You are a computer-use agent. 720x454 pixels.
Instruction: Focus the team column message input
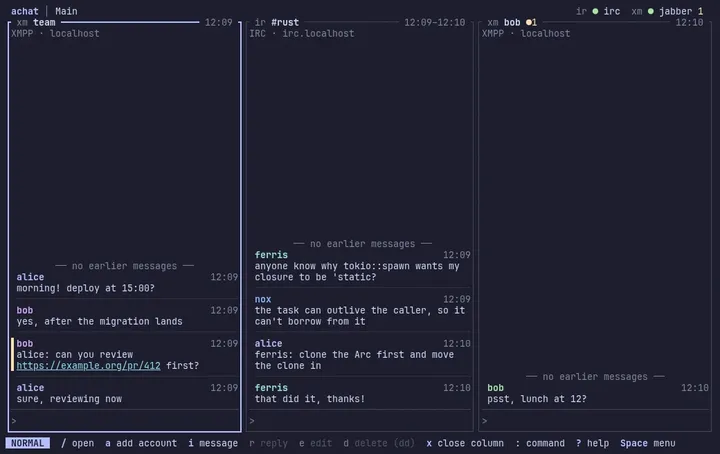click(124, 421)
